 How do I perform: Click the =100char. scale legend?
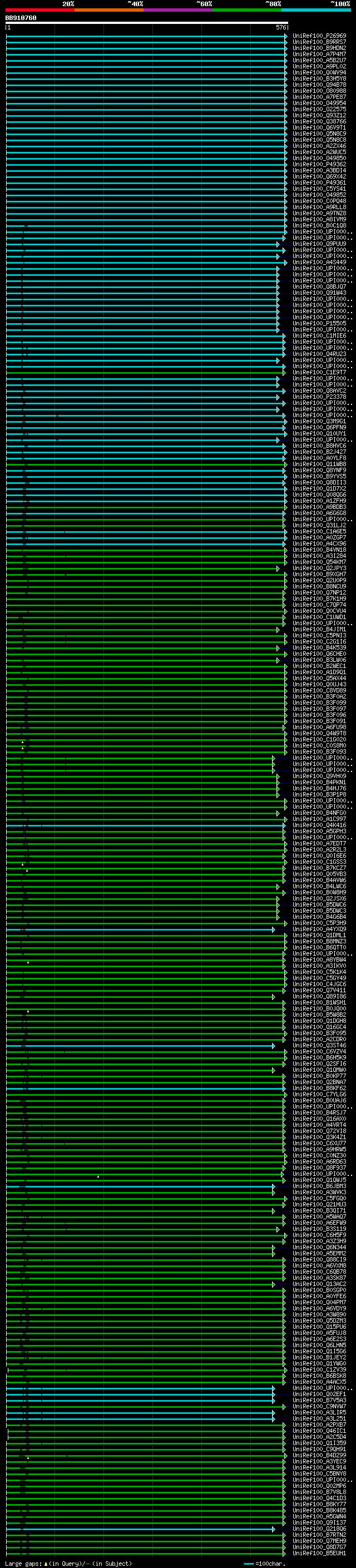point(265,1563)
